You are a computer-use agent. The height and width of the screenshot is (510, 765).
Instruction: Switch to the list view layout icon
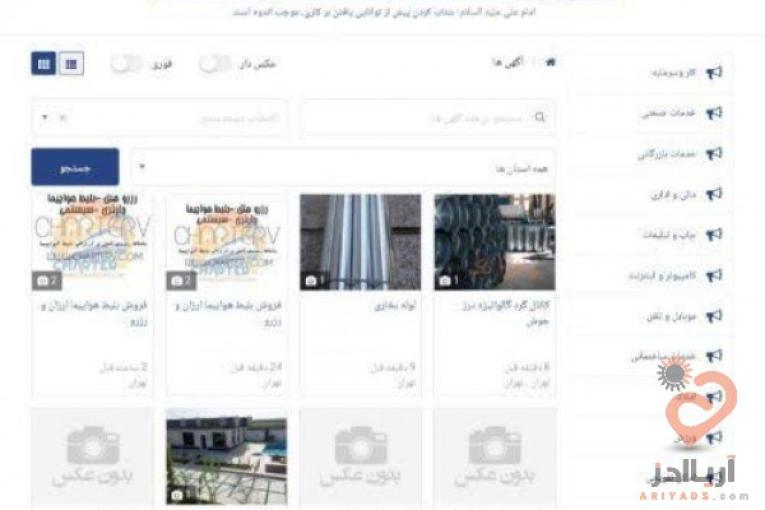tap(71, 64)
